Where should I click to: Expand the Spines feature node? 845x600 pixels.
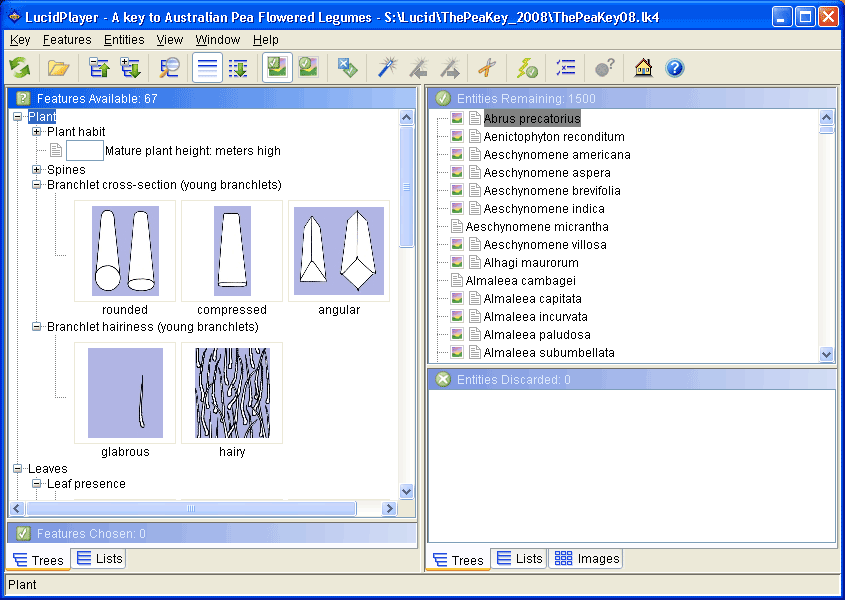[x=37, y=170]
